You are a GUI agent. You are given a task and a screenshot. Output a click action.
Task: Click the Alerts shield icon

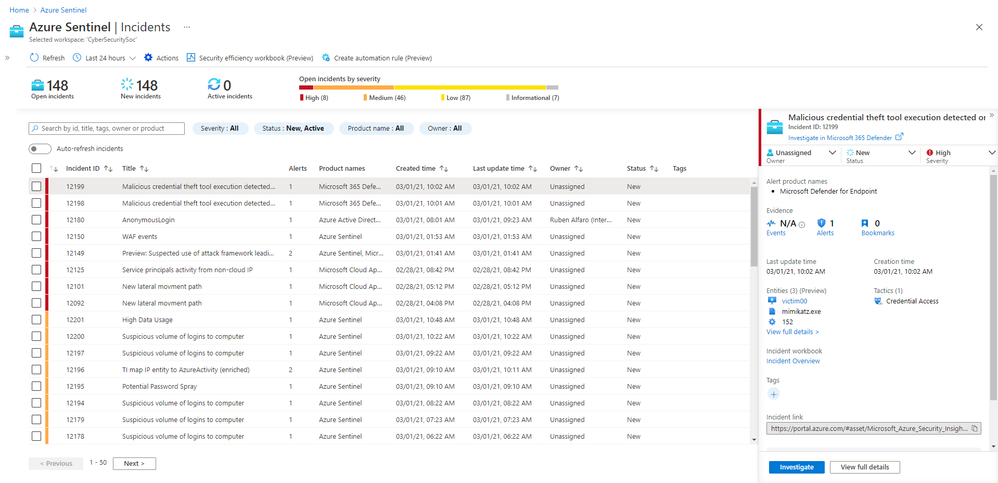coord(821,223)
